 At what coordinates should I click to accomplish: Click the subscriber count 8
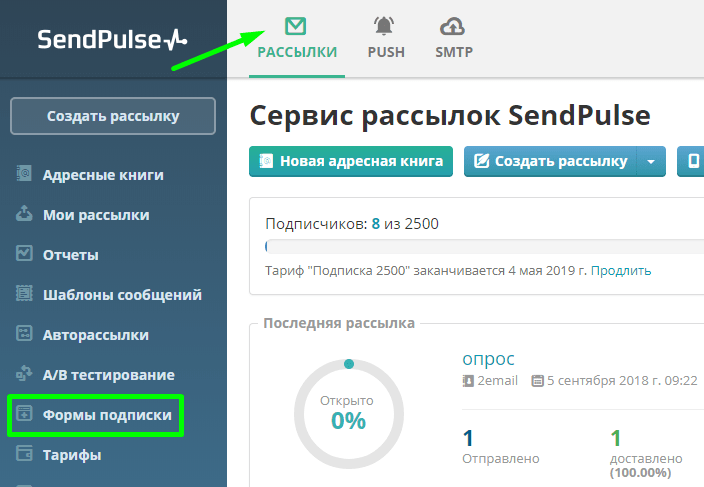point(376,224)
